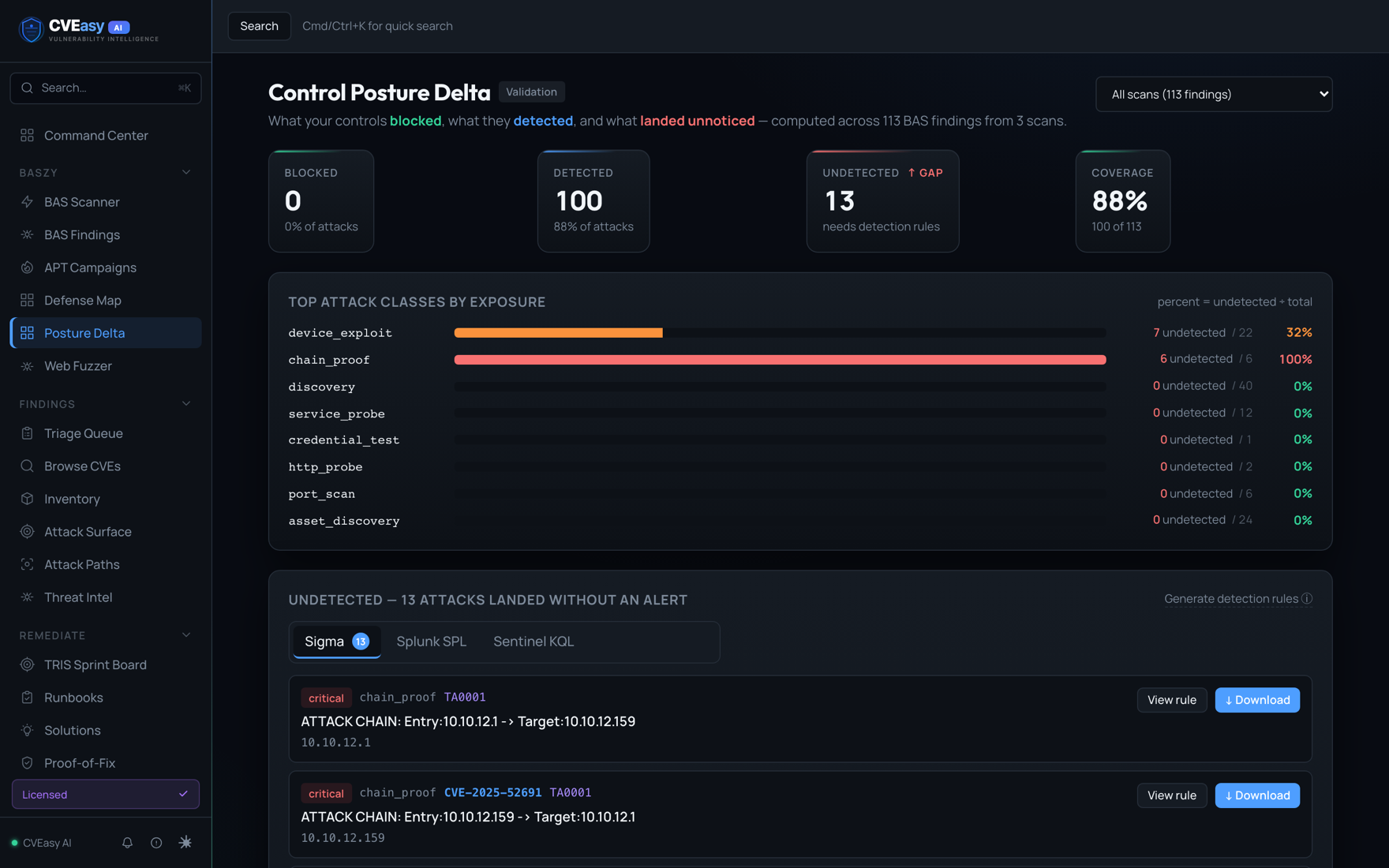The image size is (1389, 868).
Task: Toggle theme with the sun icon
Action: [x=185, y=843]
